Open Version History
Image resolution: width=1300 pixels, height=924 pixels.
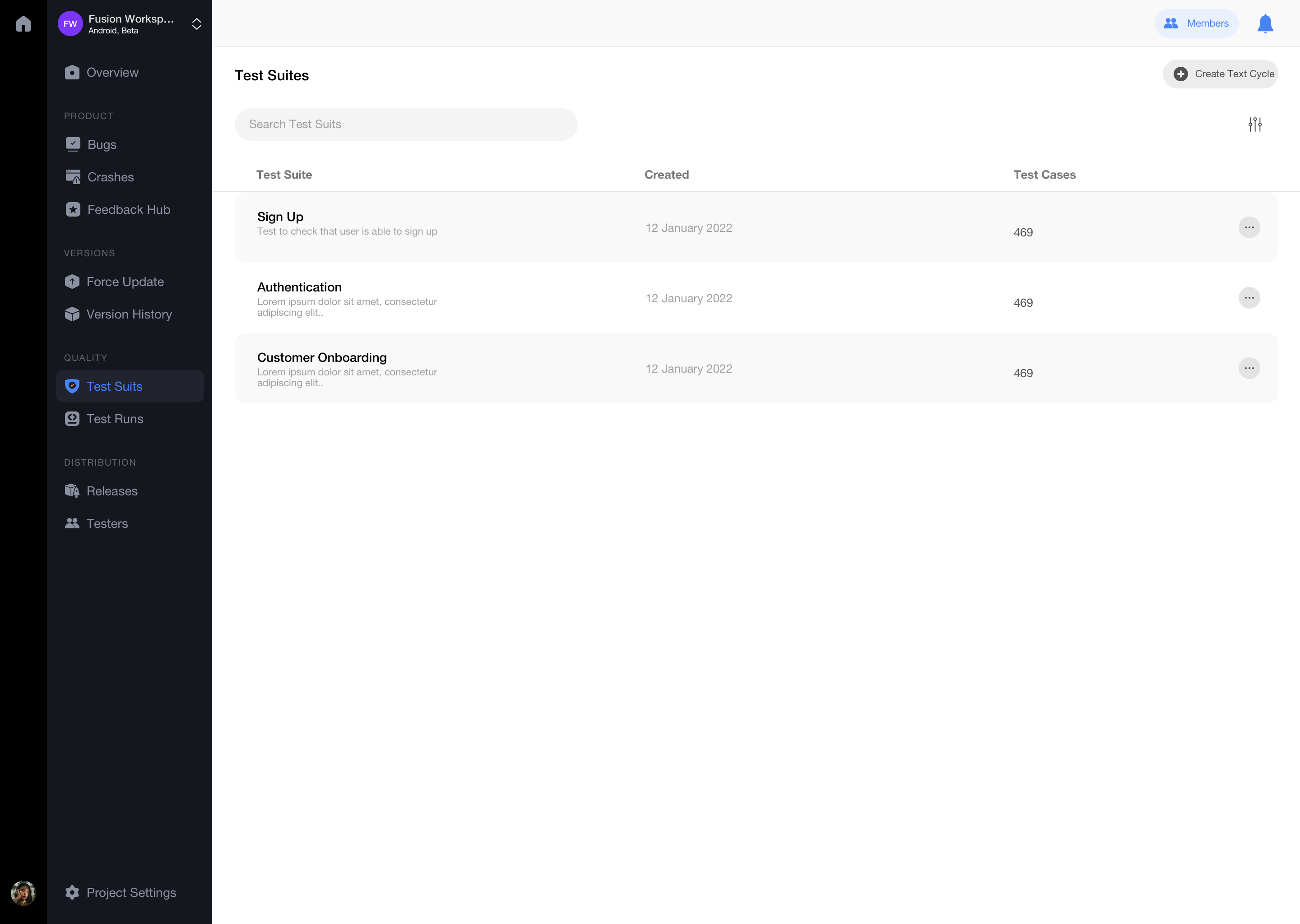(x=129, y=314)
